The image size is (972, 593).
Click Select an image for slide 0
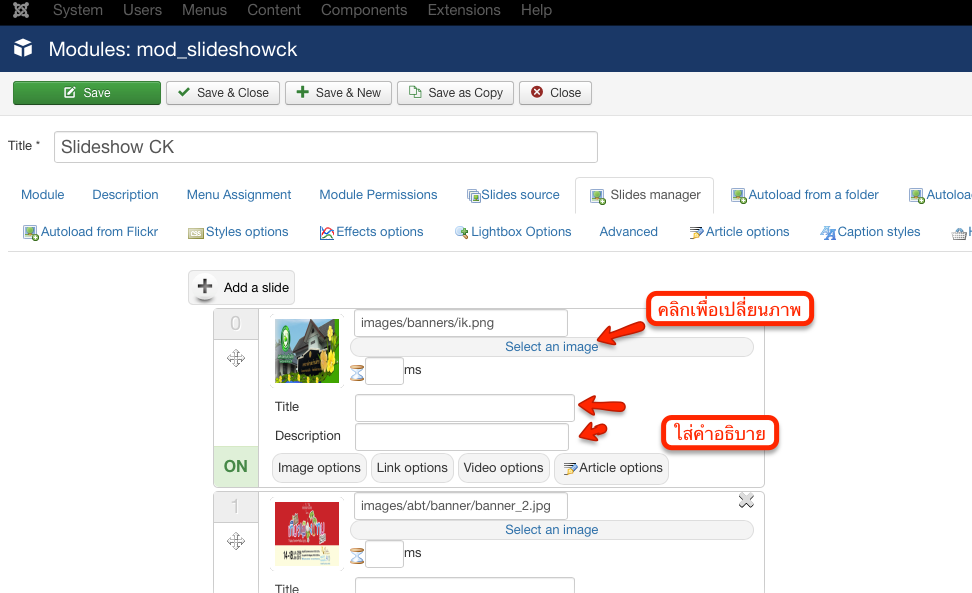[x=551, y=347]
